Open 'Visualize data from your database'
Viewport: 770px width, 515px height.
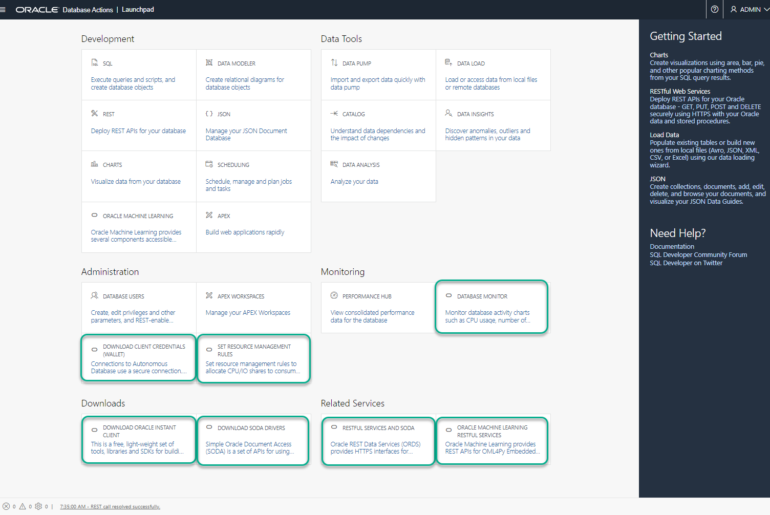pyautogui.click(x=136, y=182)
